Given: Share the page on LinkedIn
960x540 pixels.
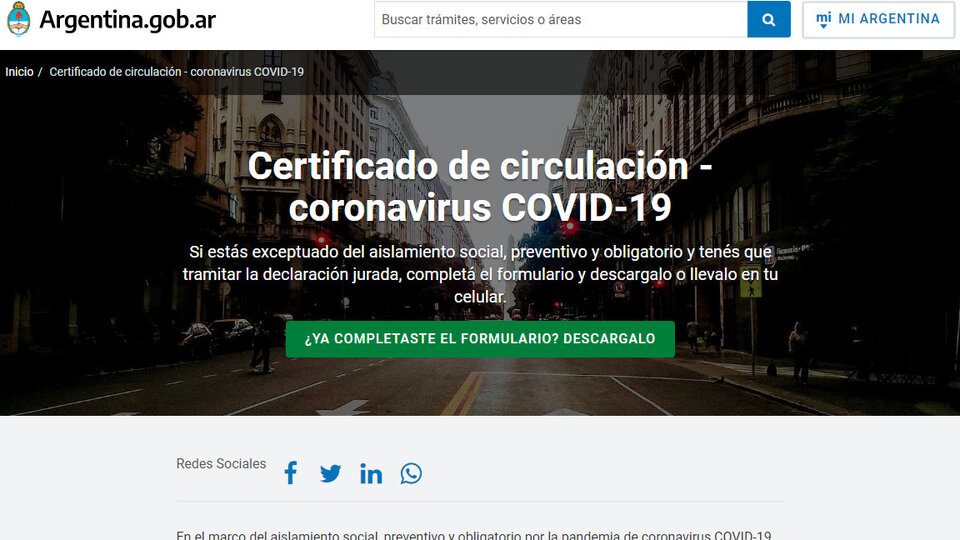Looking at the screenshot, I should point(371,473).
